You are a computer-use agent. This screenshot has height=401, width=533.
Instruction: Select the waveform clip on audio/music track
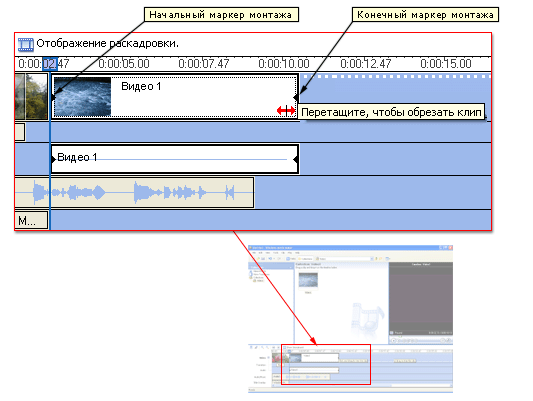(x=135, y=192)
